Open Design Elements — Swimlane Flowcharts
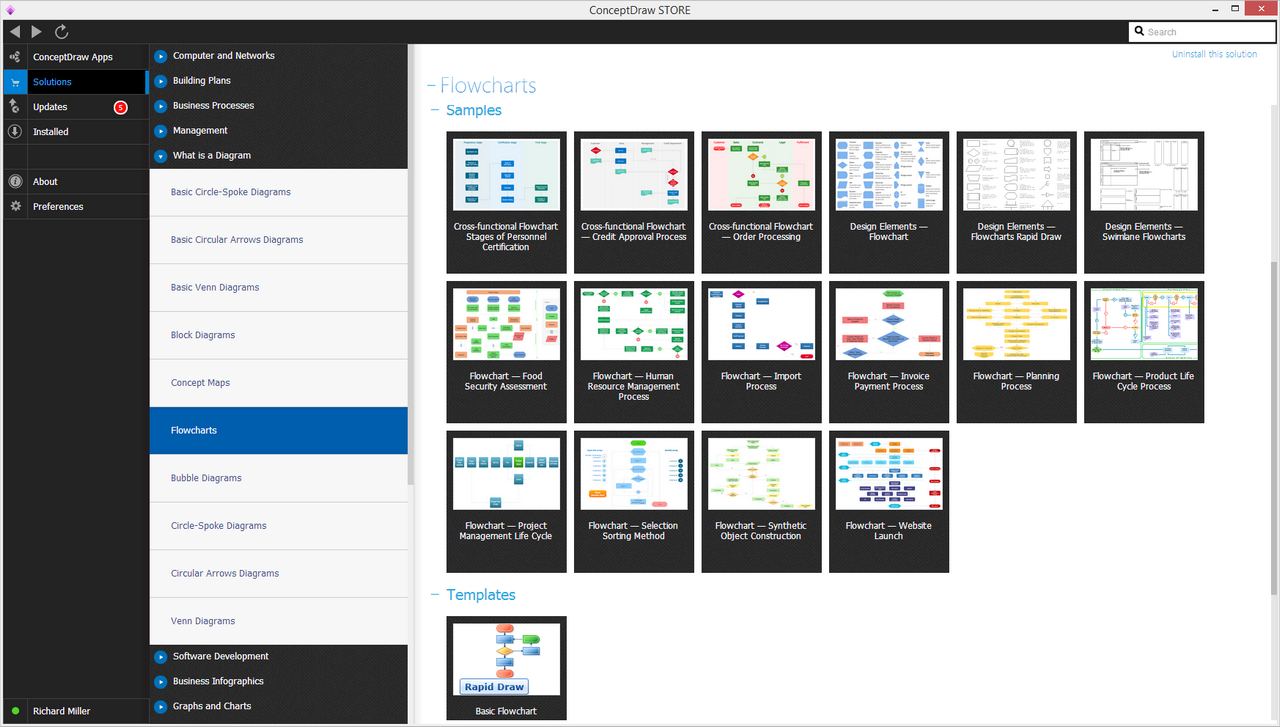 (1144, 202)
